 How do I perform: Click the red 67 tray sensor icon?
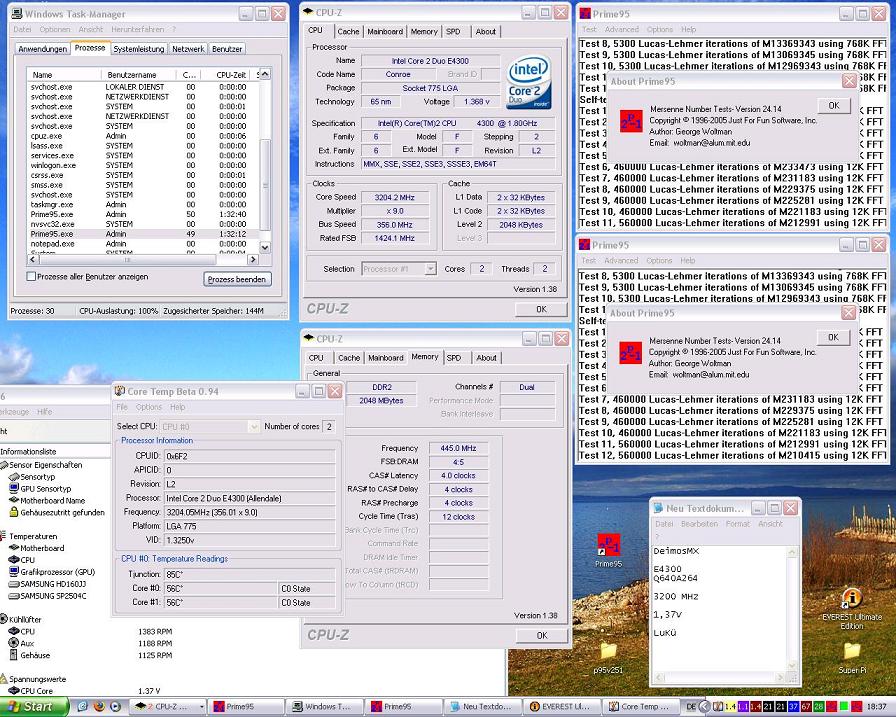806,707
